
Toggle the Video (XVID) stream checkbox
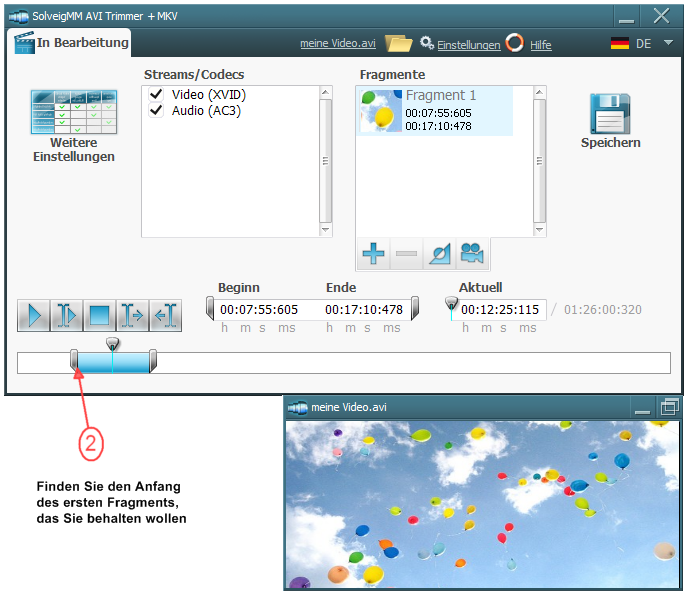(x=156, y=94)
